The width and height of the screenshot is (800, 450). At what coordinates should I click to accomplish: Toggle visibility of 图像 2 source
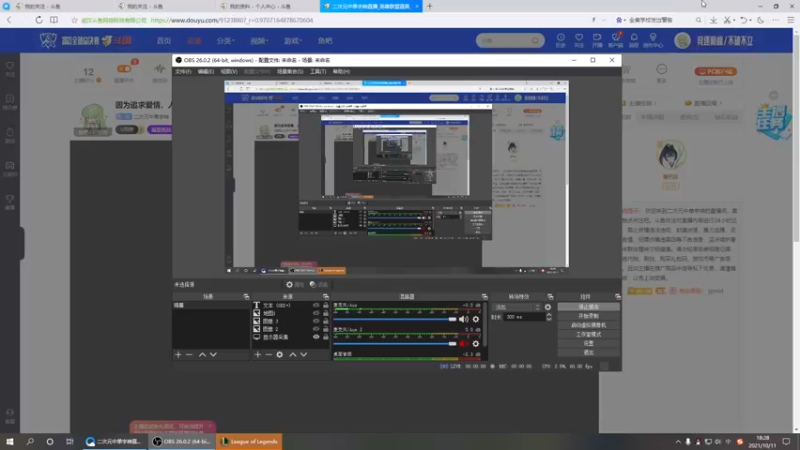[x=316, y=329]
